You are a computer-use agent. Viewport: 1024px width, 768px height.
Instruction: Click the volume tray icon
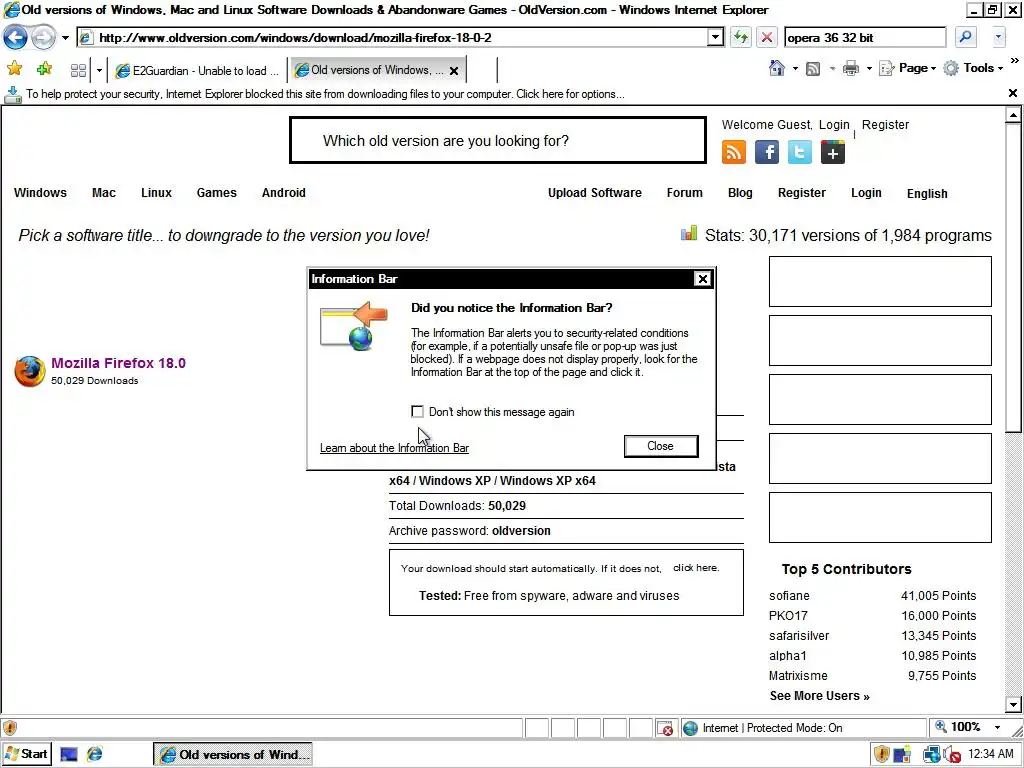click(x=953, y=755)
